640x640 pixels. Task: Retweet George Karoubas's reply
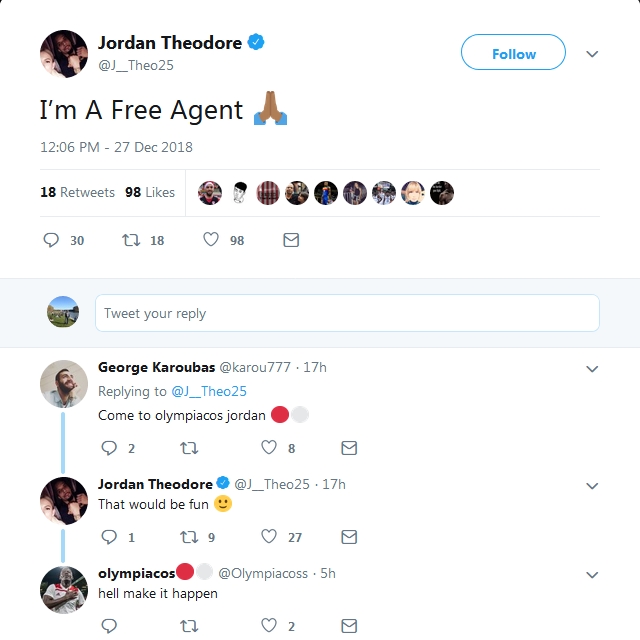189,448
